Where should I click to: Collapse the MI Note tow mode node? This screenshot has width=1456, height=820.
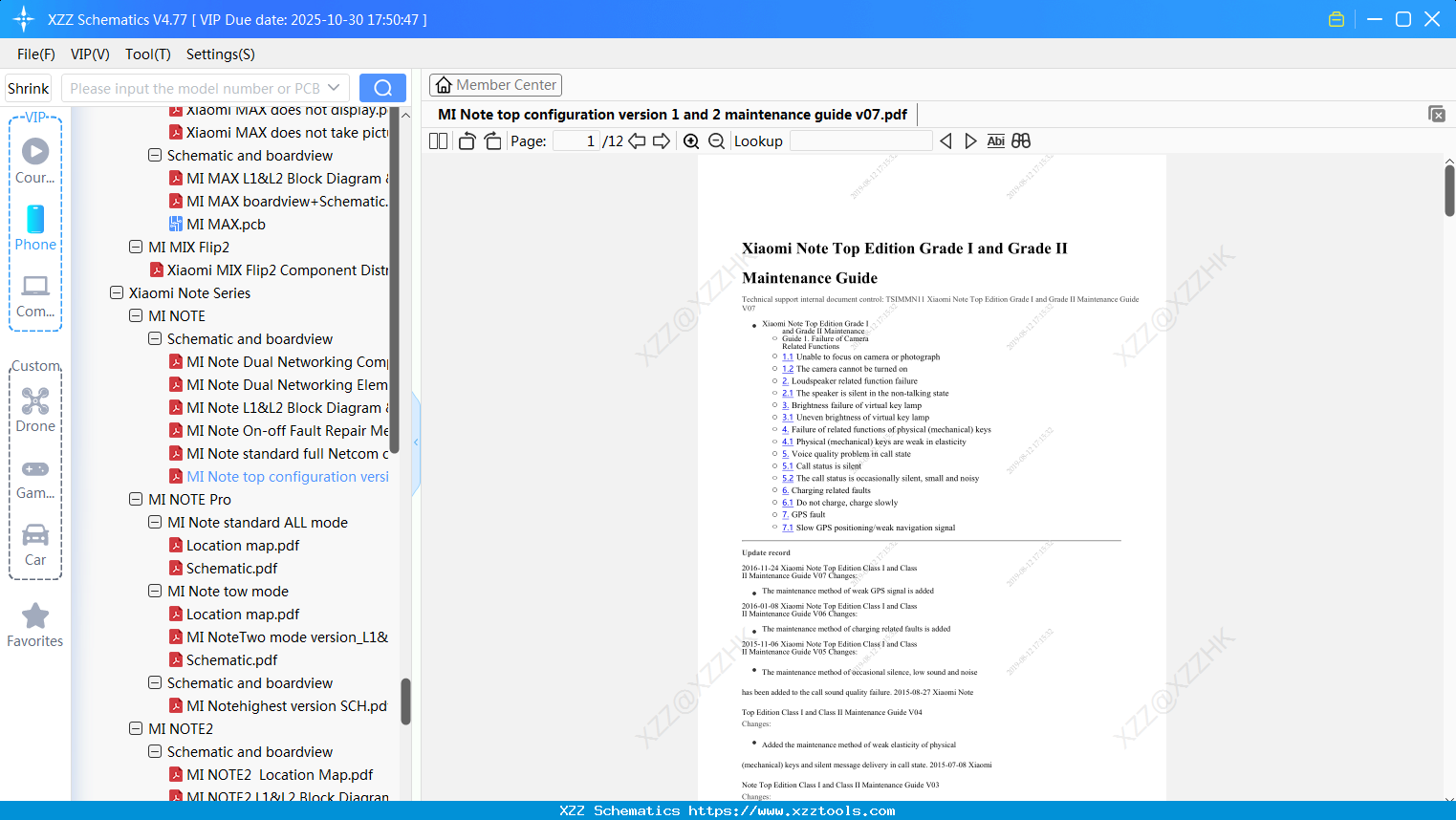155,591
